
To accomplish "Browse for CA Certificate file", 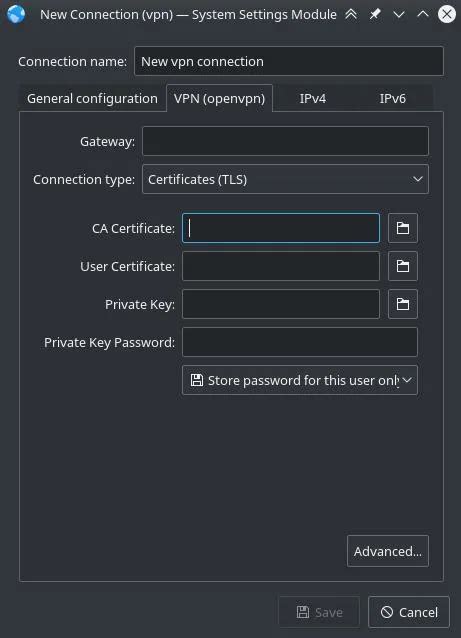I will 403,228.
